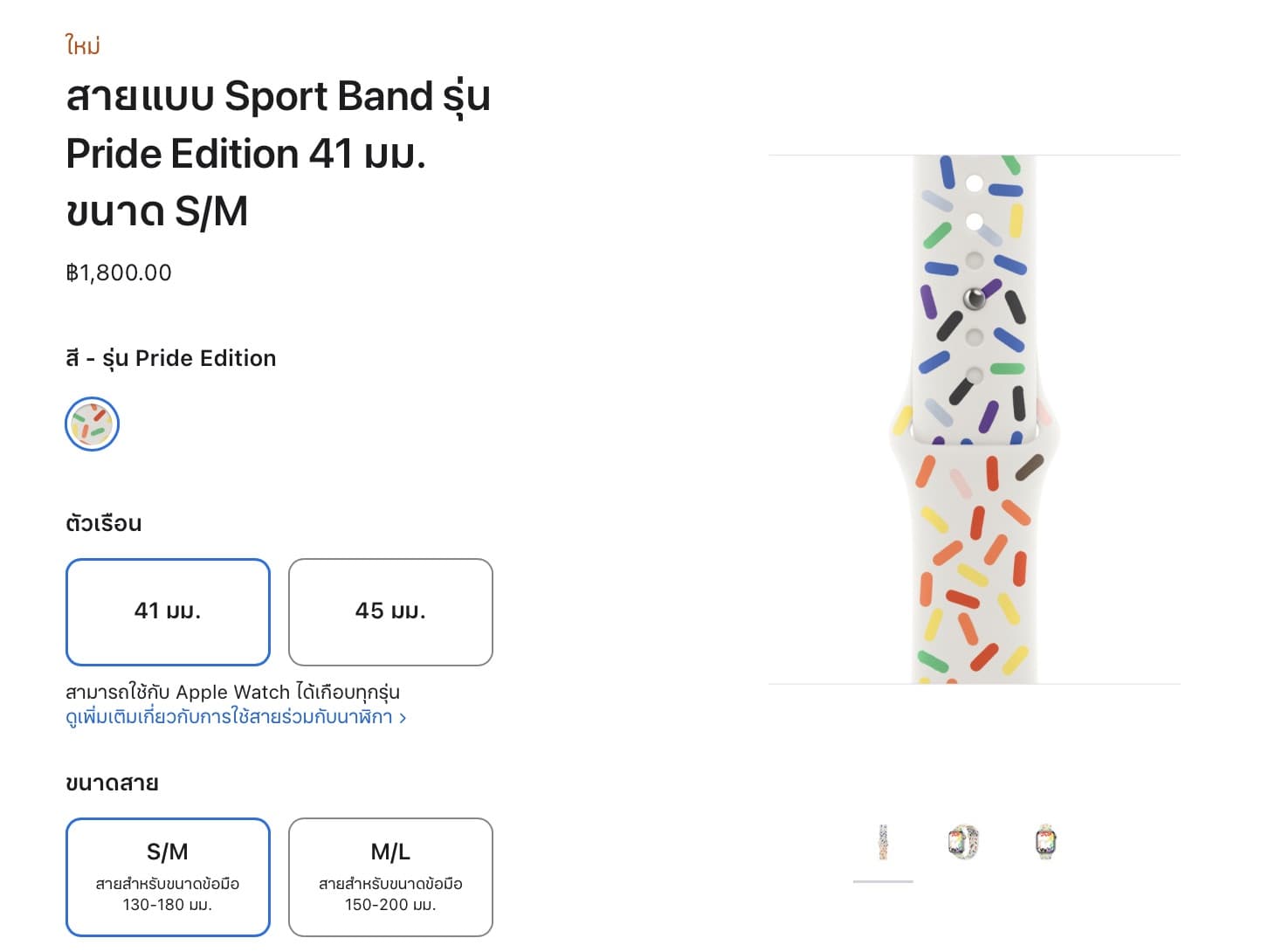This screenshot has width=1275, height=952.
Task: Open the band compatibility learn-more link
Action: (229, 717)
